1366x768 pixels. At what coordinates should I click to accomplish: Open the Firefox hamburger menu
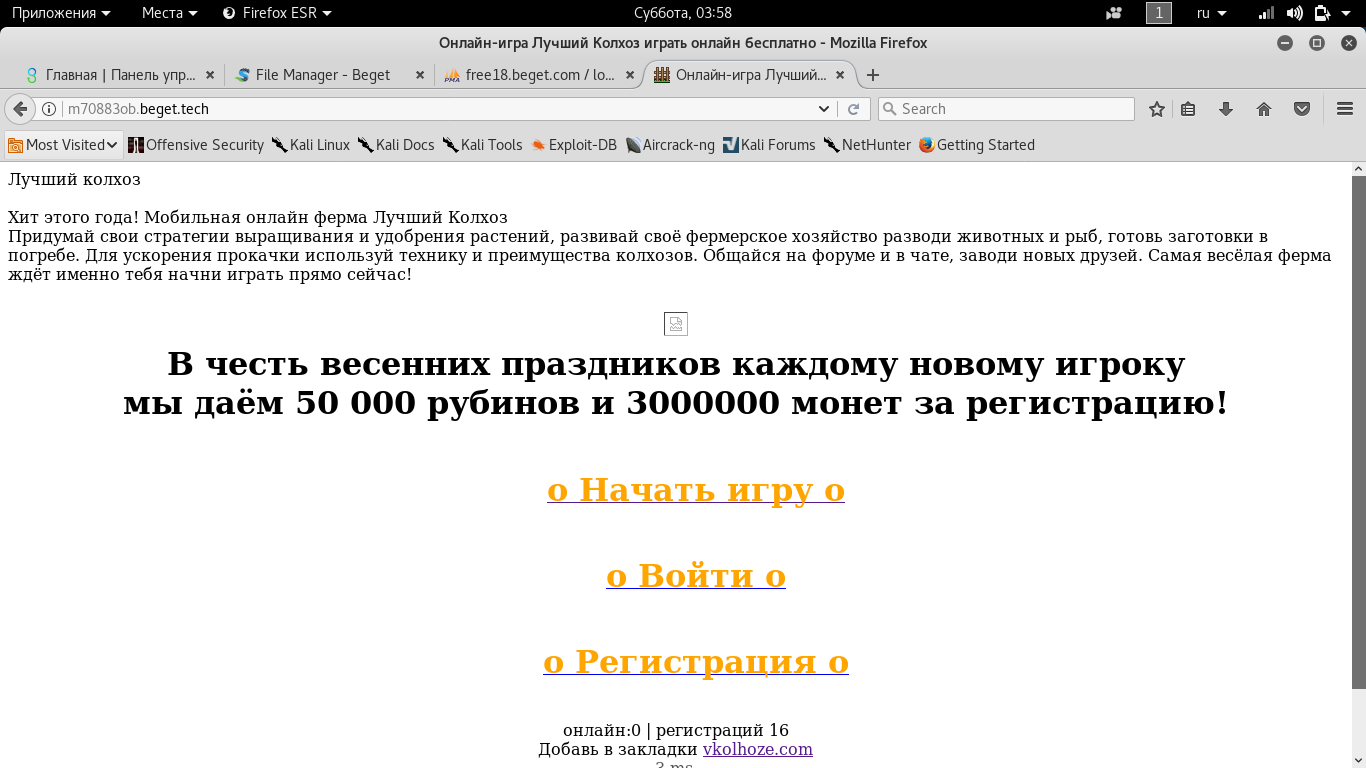coord(1345,109)
